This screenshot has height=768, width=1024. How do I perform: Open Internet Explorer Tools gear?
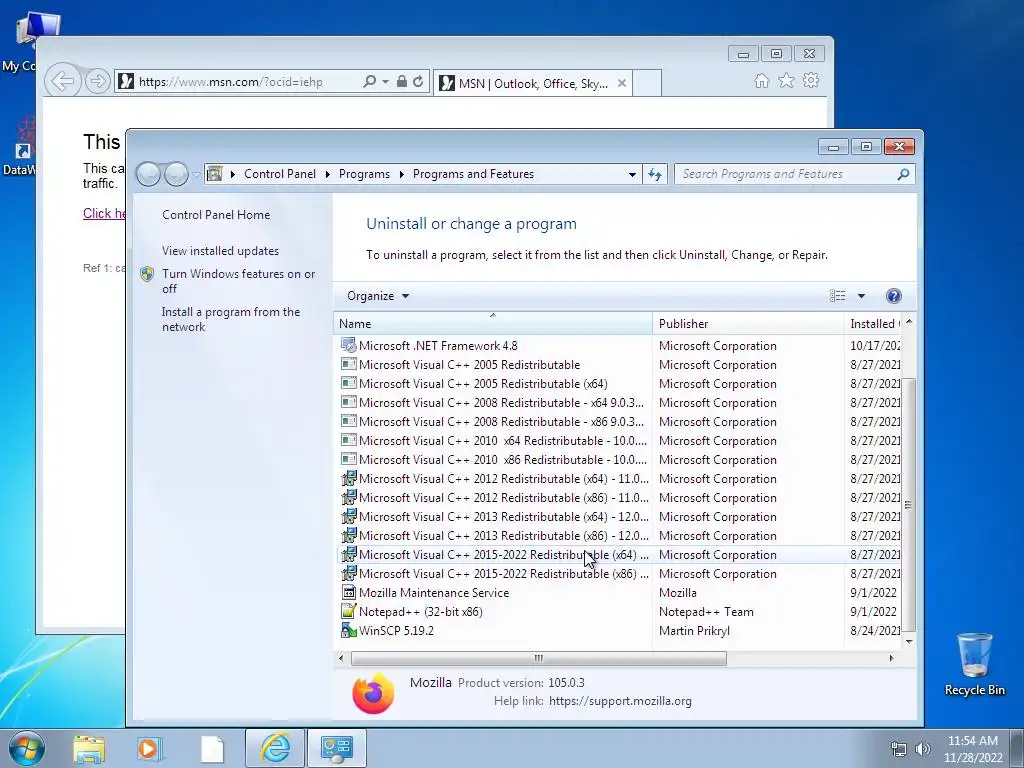click(x=811, y=80)
